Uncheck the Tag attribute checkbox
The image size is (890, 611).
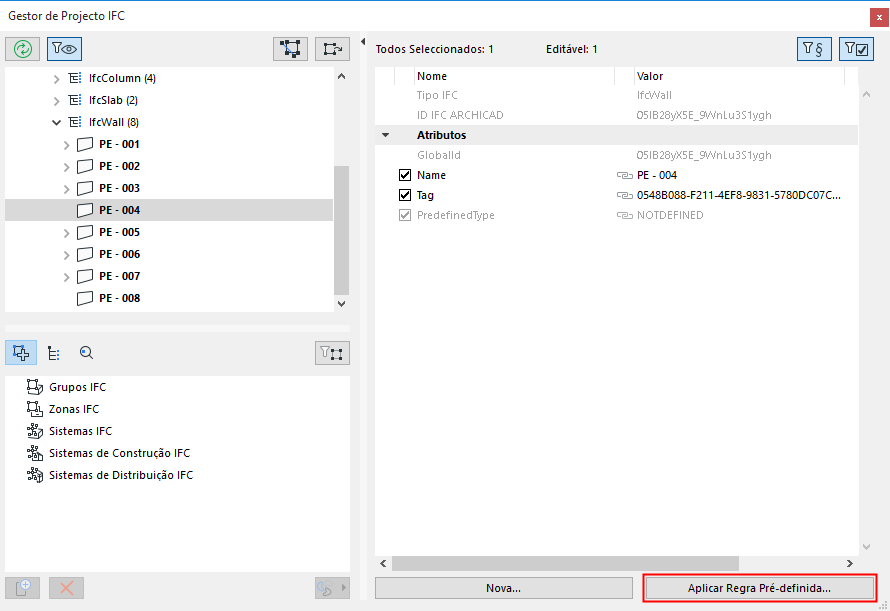pyautogui.click(x=405, y=195)
